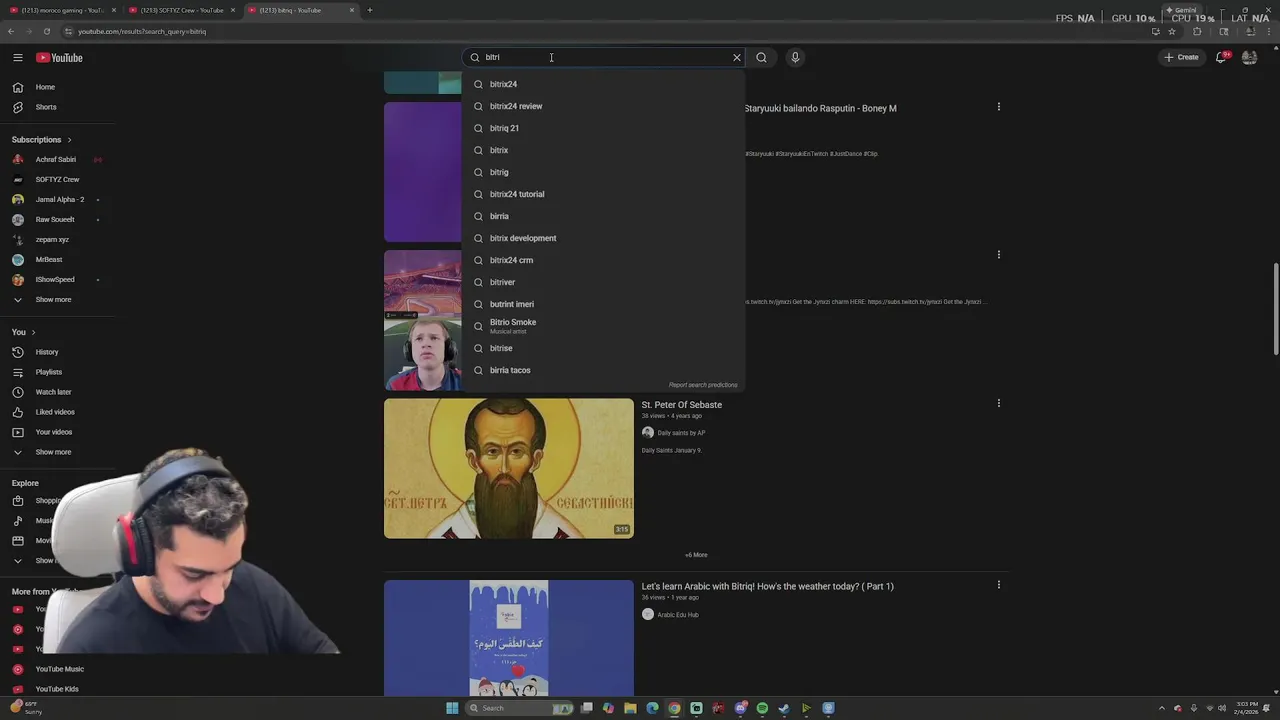Open more options for Let's learn Arabic video
The height and width of the screenshot is (720, 1280).
coord(998,585)
